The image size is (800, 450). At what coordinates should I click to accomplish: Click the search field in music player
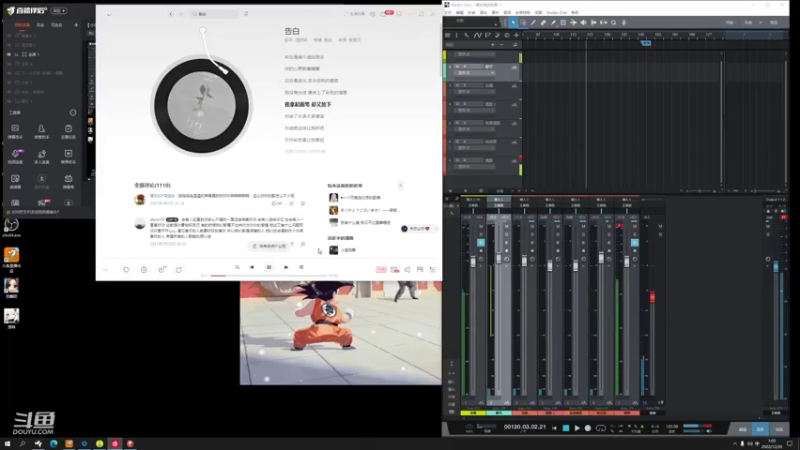click(x=214, y=14)
